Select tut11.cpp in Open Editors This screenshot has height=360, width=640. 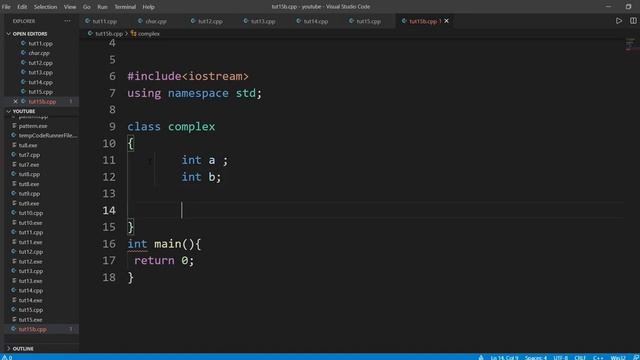[x=40, y=43]
